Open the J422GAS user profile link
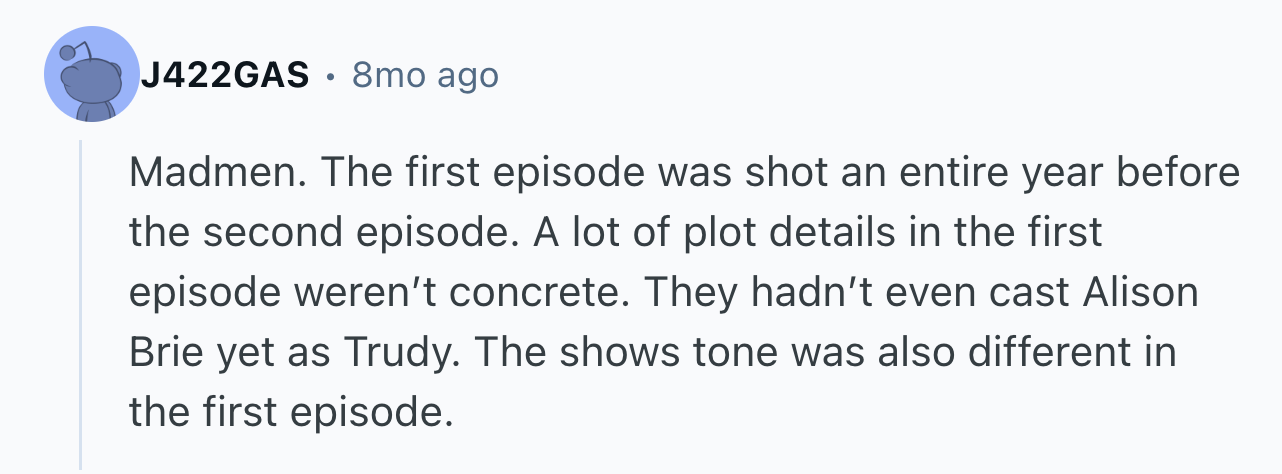The height and width of the screenshot is (474, 1282). point(224,76)
